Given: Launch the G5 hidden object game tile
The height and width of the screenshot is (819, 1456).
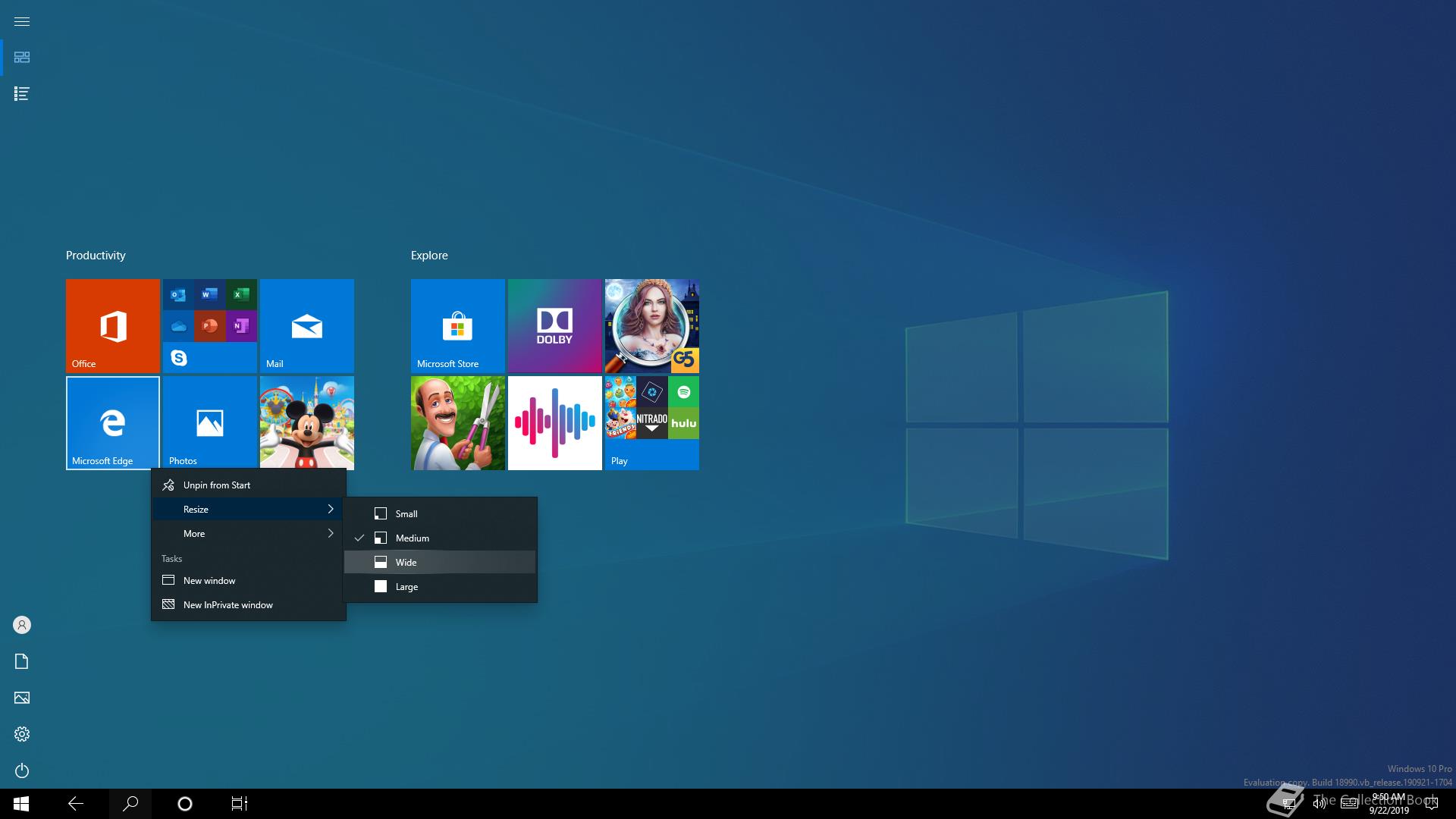Looking at the screenshot, I should click(x=652, y=326).
